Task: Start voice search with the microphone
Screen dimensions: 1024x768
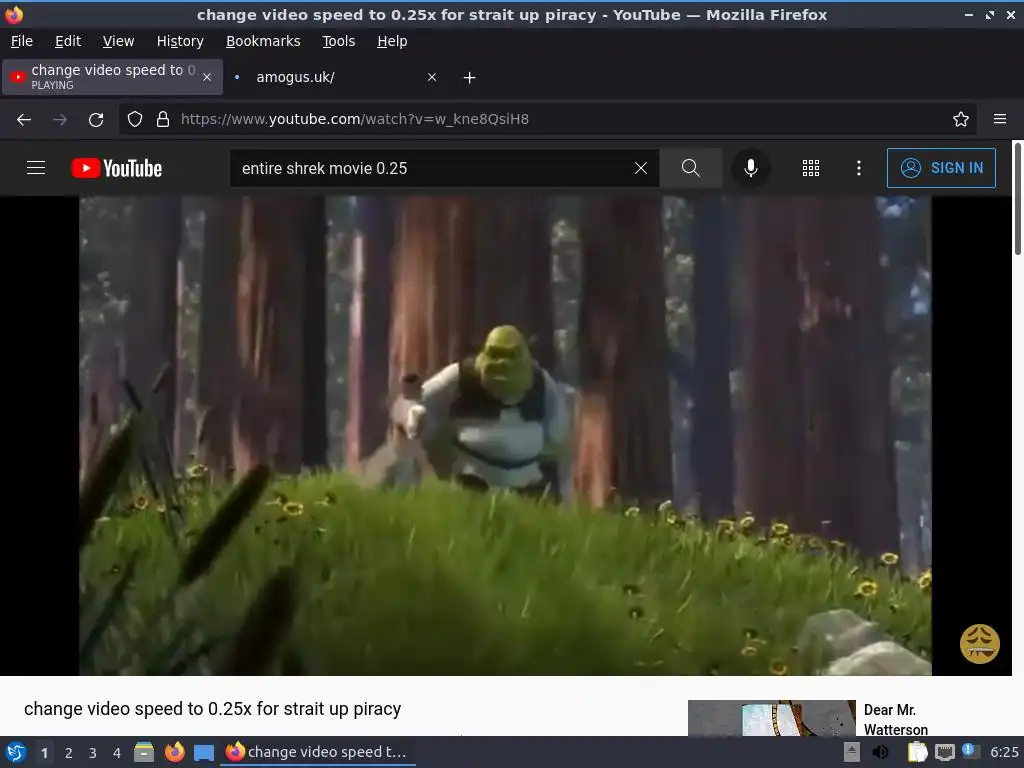Action: (750, 168)
